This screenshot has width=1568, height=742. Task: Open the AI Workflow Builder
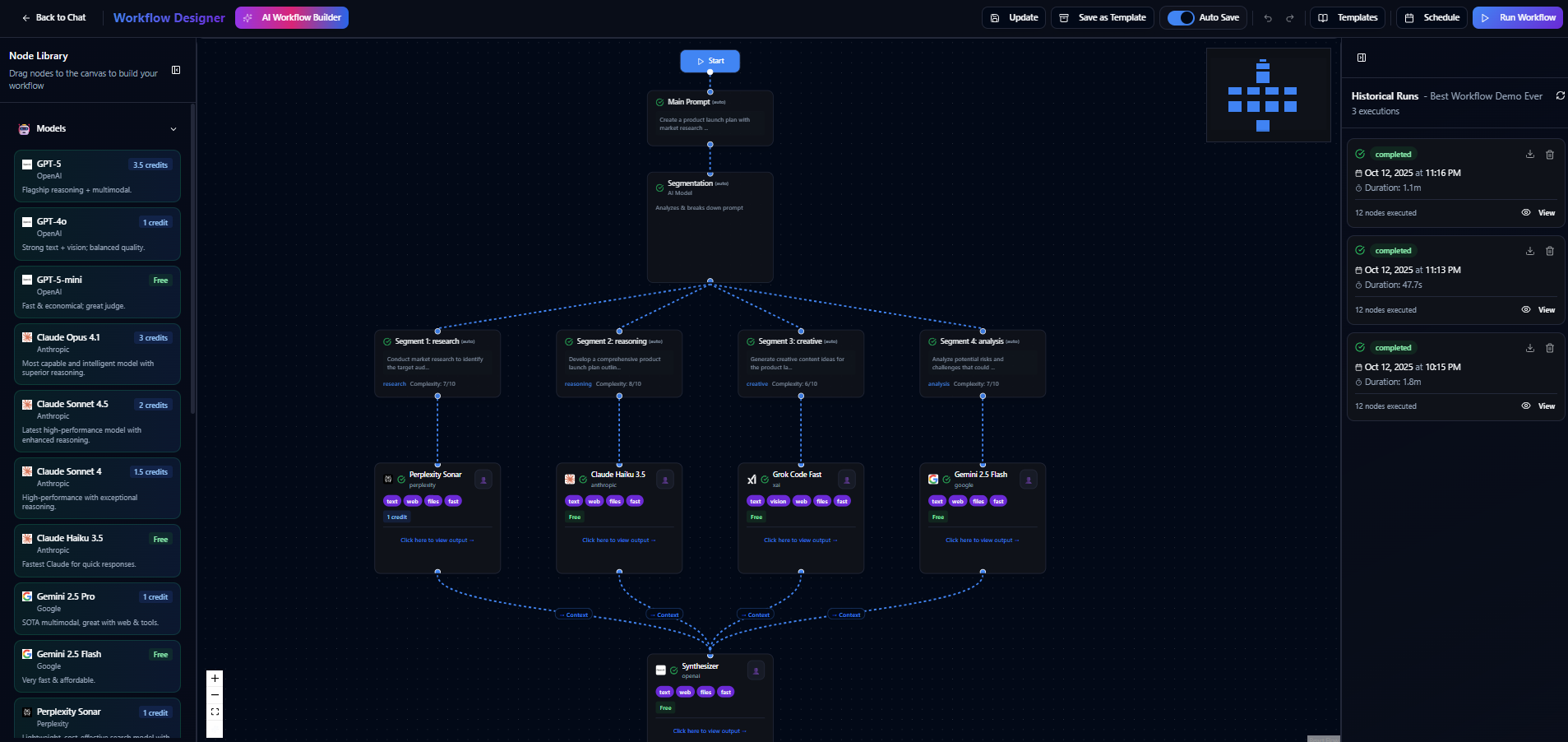pyautogui.click(x=291, y=17)
